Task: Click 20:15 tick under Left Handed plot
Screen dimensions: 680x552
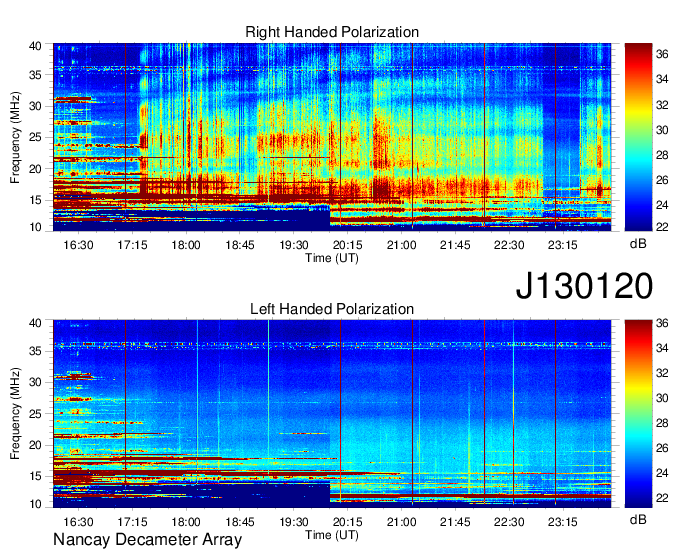Action: (347, 522)
